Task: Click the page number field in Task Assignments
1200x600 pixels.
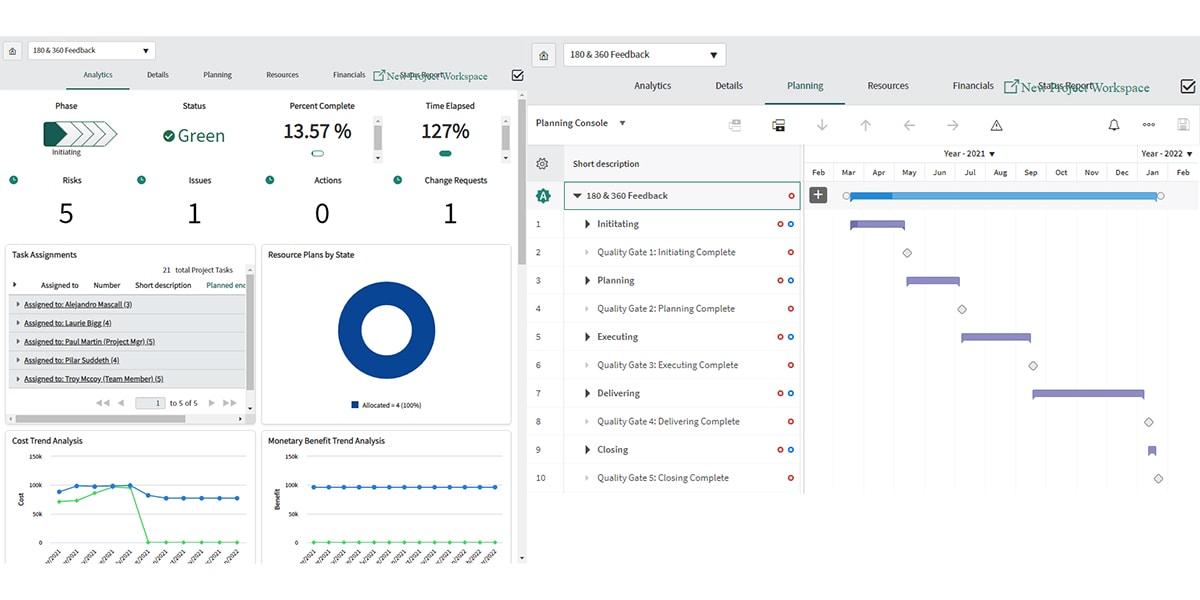Action: pos(150,403)
